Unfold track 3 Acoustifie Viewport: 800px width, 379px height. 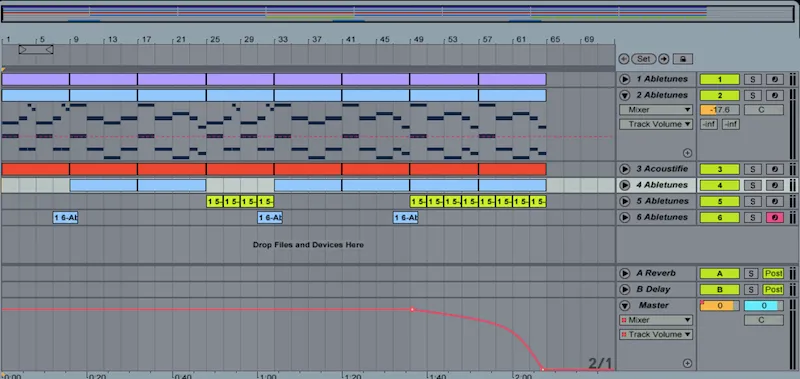(624, 169)
